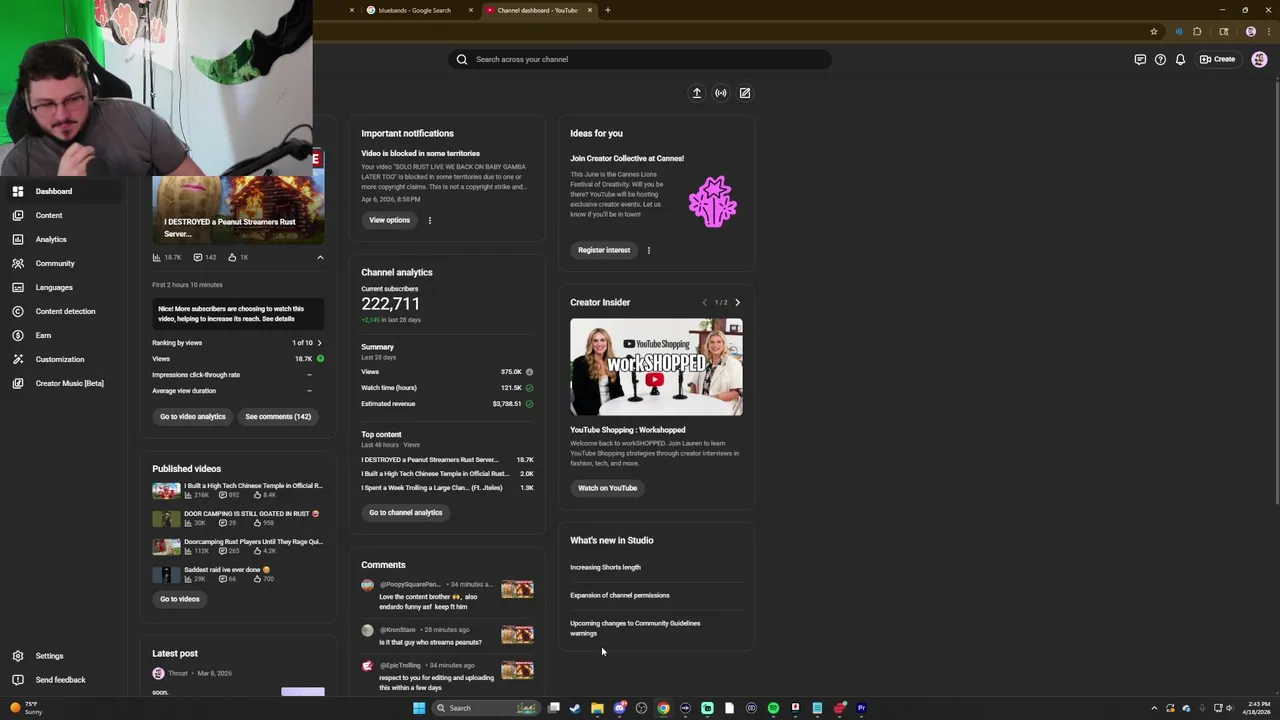Click the Creator Music [Beta] sidebar icon
Screen dimensions: 1280x720
pos(18,383)
